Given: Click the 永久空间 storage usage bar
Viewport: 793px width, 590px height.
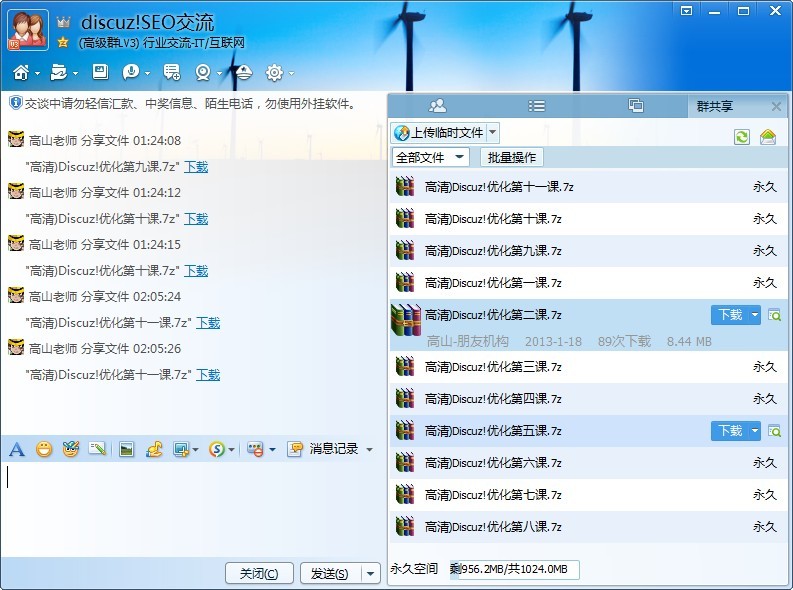Looking at the screenshot, I should (514, 569).
